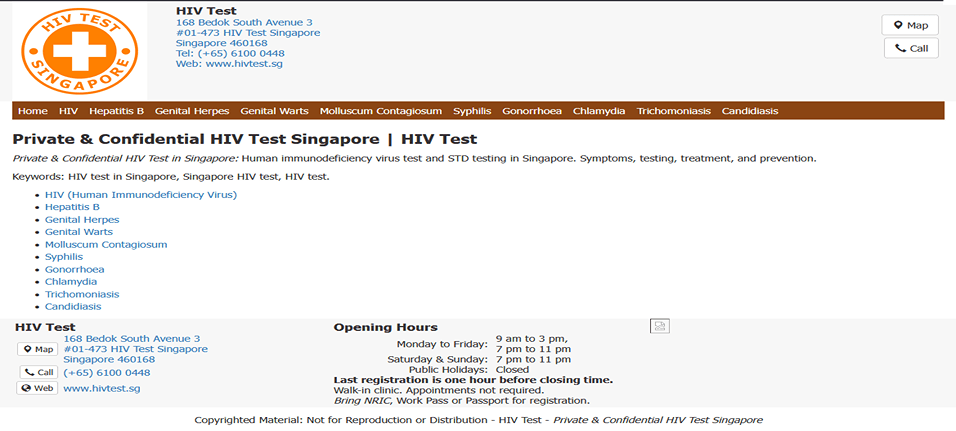Click the 'Monday to Friday:' label
Screen dimensions: 956x431
point(443,344)
